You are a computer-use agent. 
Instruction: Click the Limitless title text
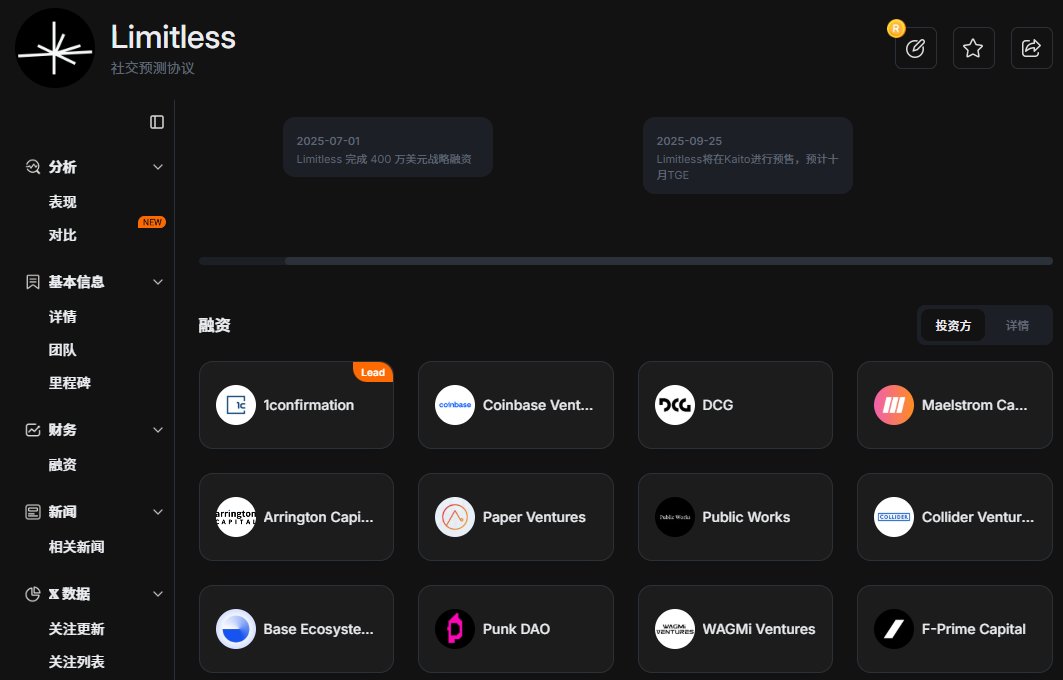(x=173, y=37)
